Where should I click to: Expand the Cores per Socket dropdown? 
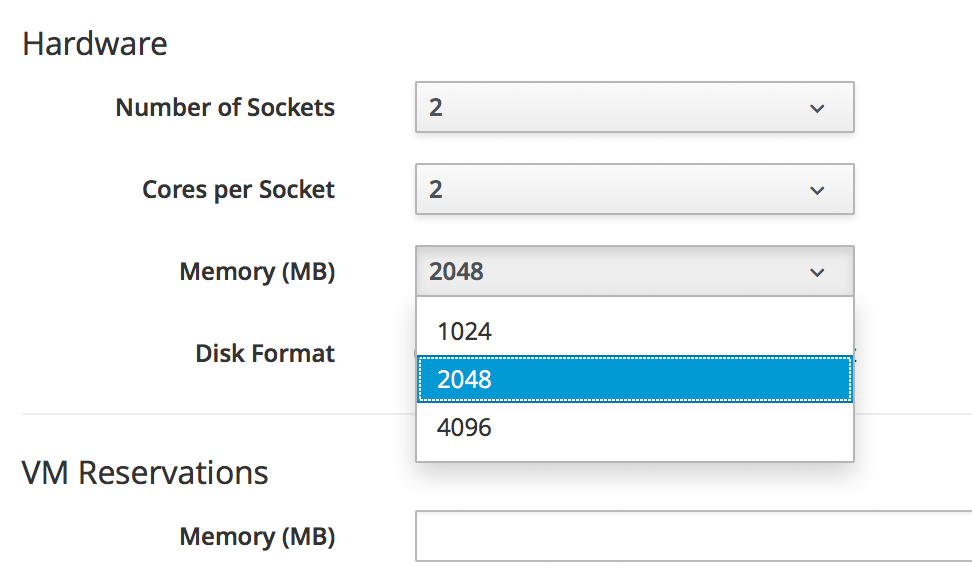tap(634, 190)
